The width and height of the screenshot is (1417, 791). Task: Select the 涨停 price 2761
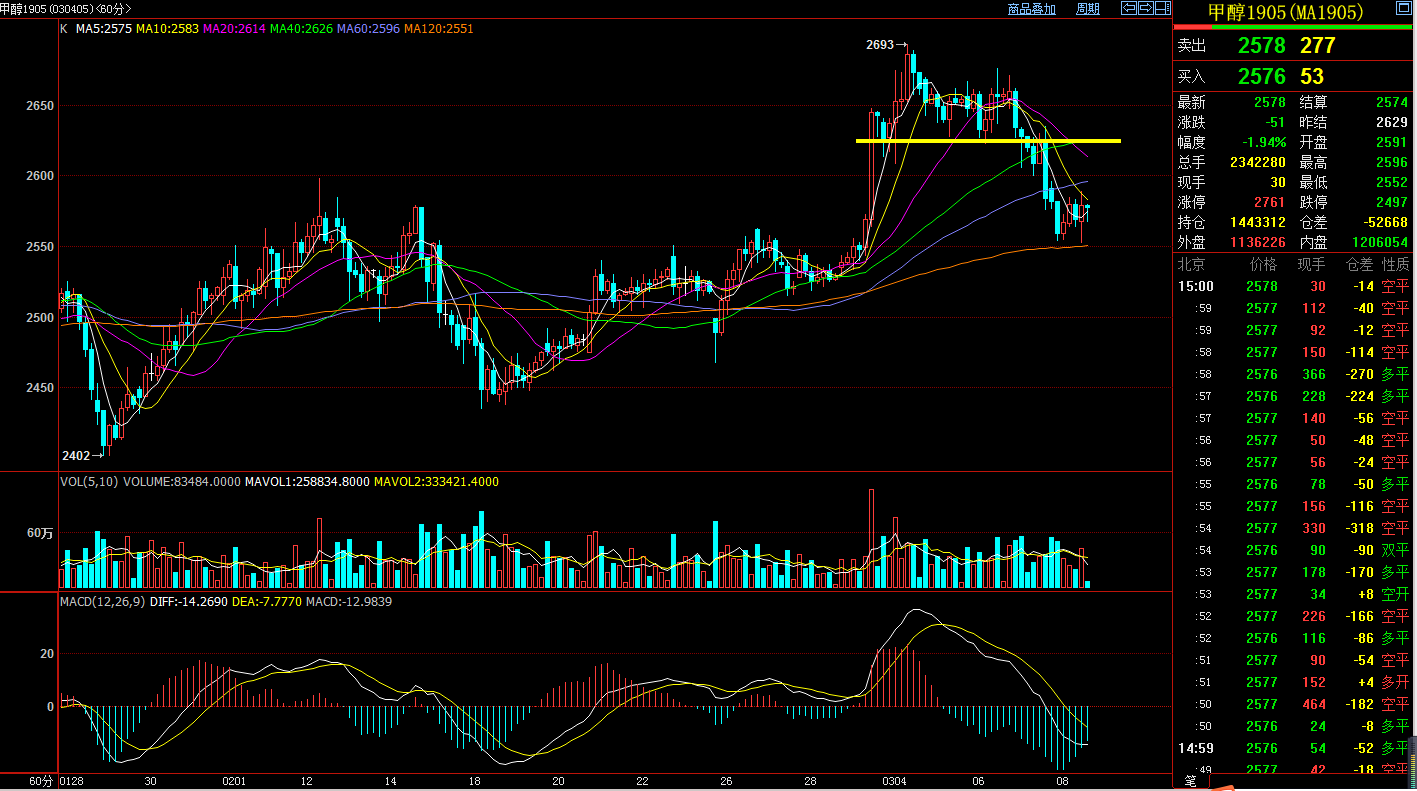point(1270,202)
